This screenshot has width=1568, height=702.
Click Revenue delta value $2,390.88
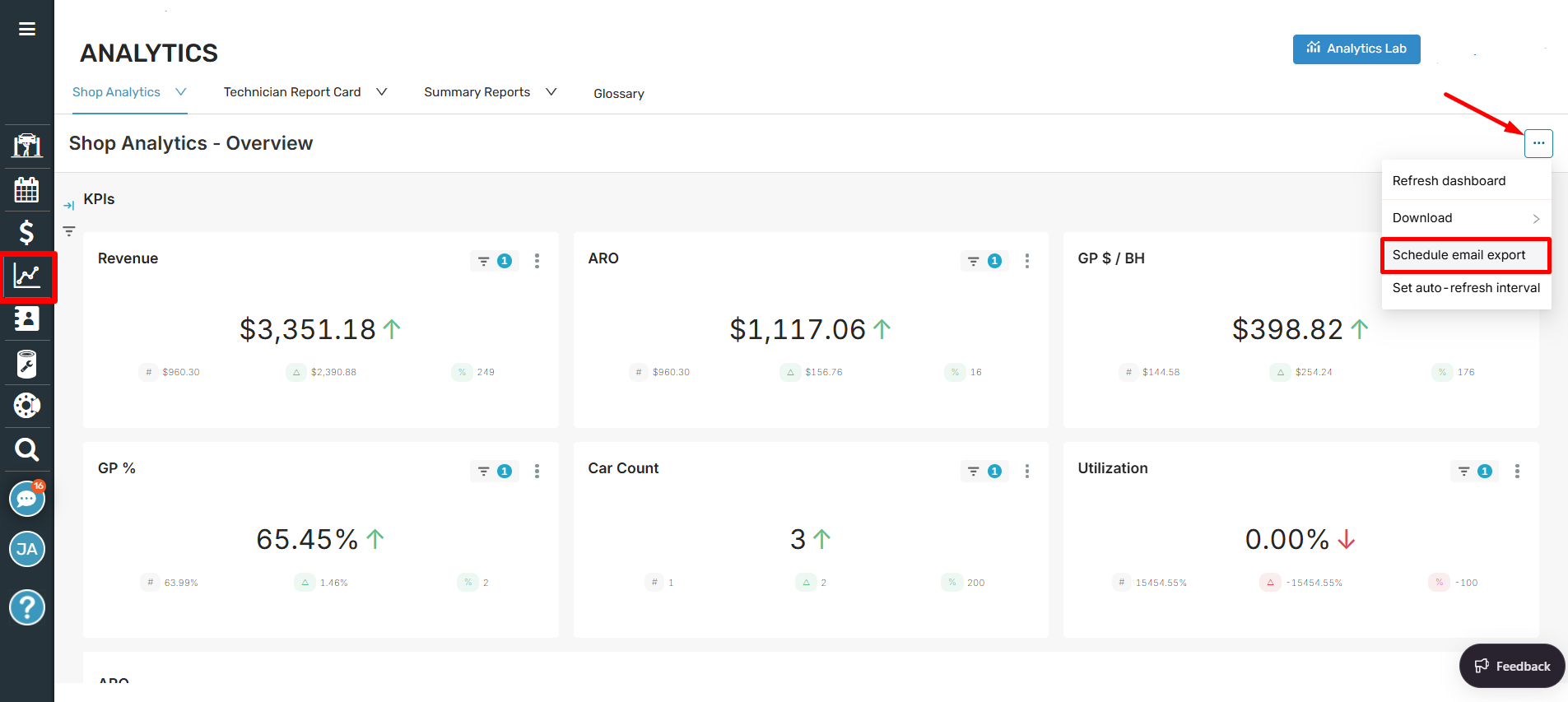(x=333, y=372)
